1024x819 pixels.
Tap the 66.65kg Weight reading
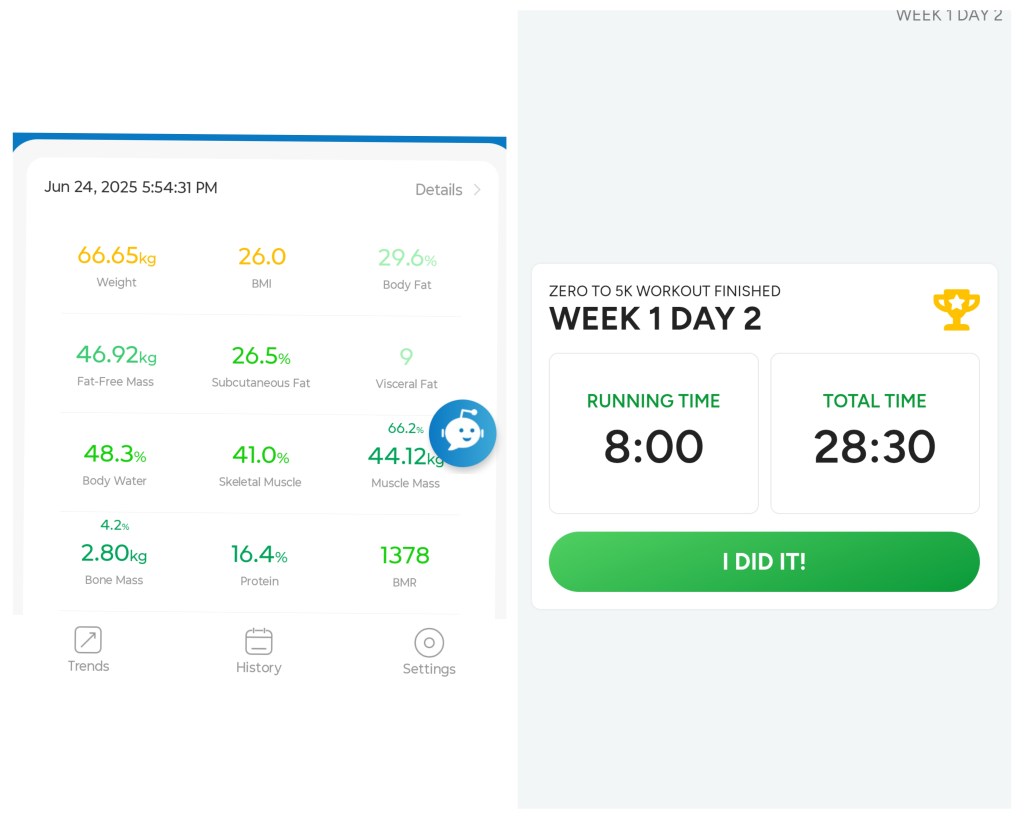[117, 256]
